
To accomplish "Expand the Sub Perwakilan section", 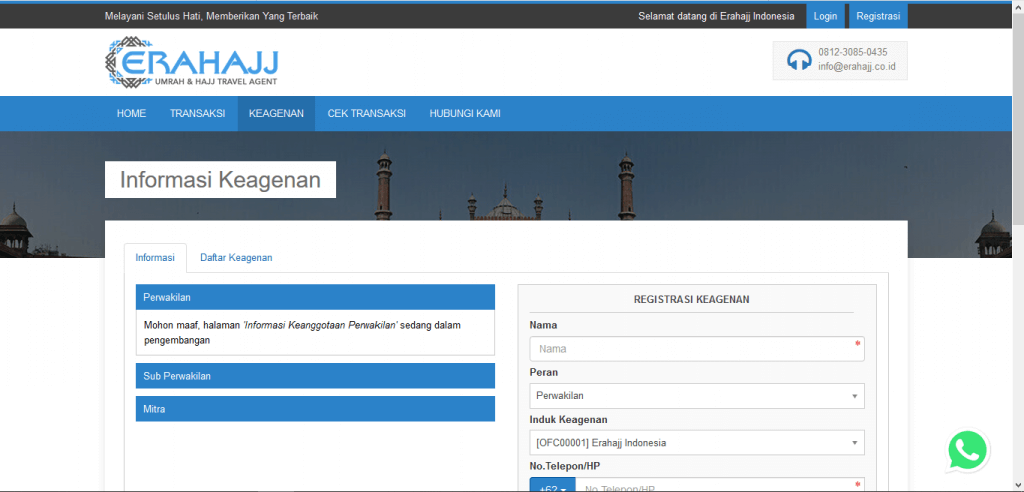I will click(315, 376).
